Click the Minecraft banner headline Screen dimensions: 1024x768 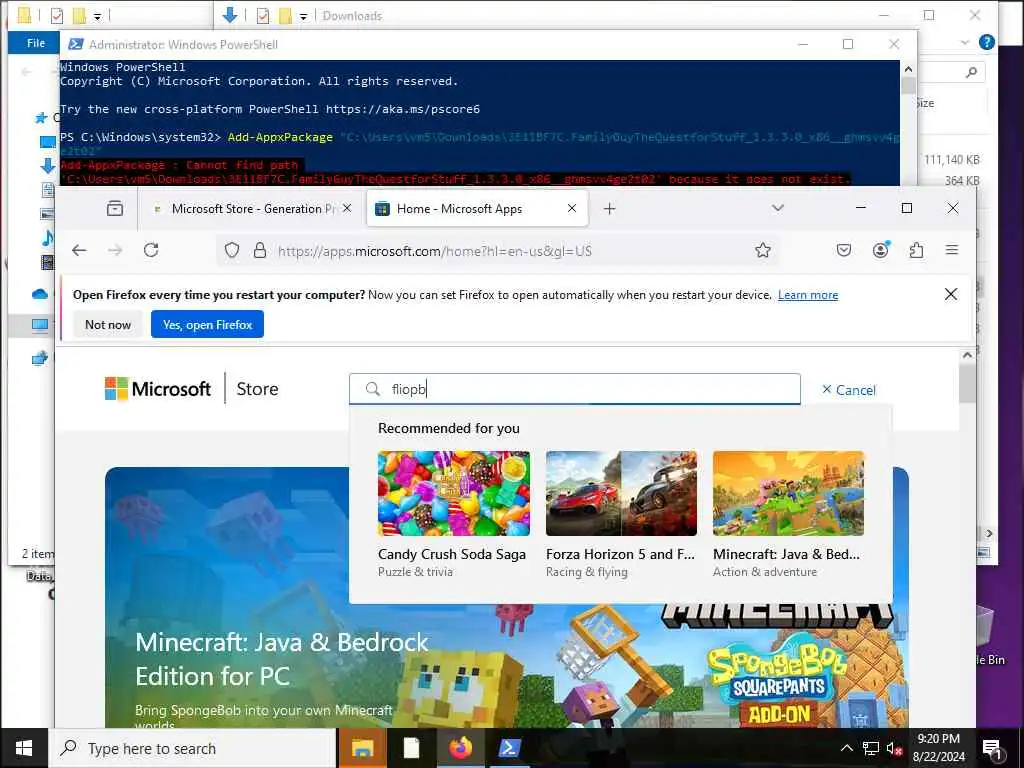(x=281, y=659)
